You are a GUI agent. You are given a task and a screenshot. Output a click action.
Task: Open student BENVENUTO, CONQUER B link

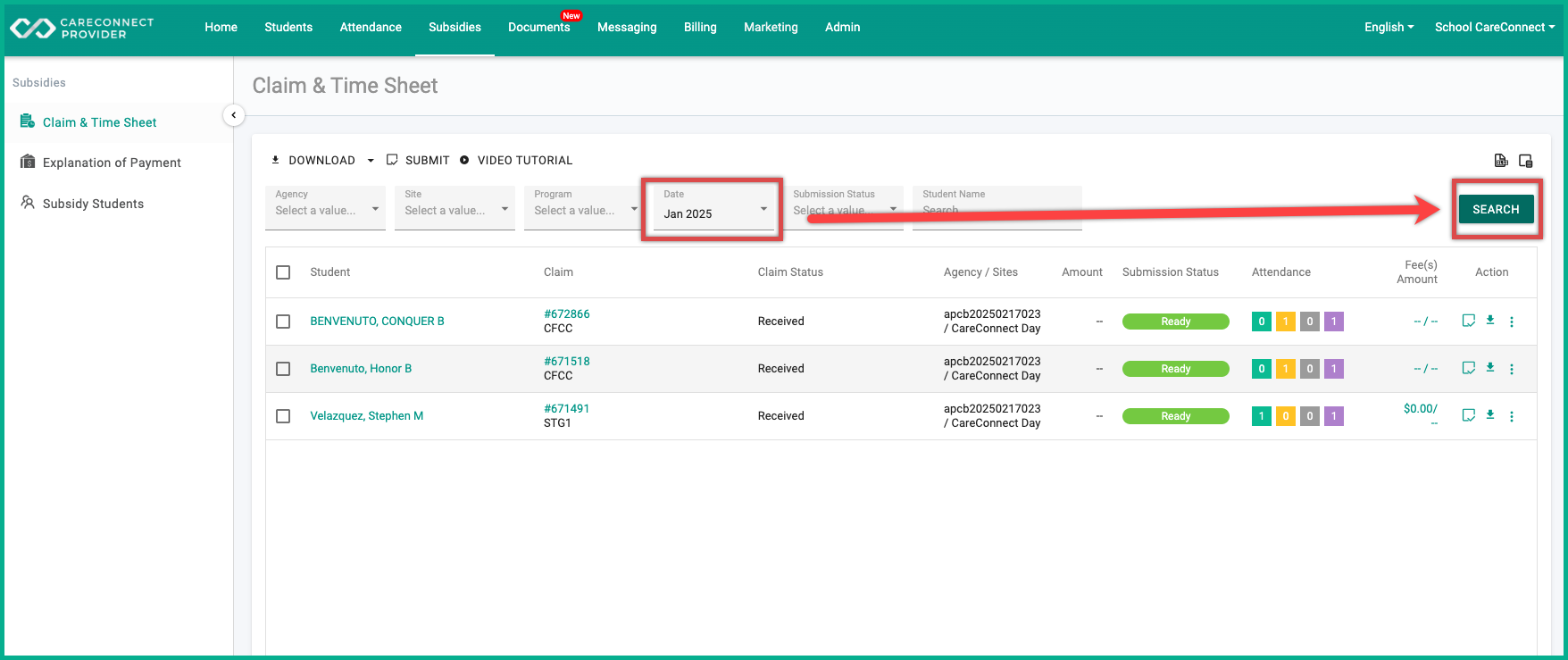coord(377,322)
